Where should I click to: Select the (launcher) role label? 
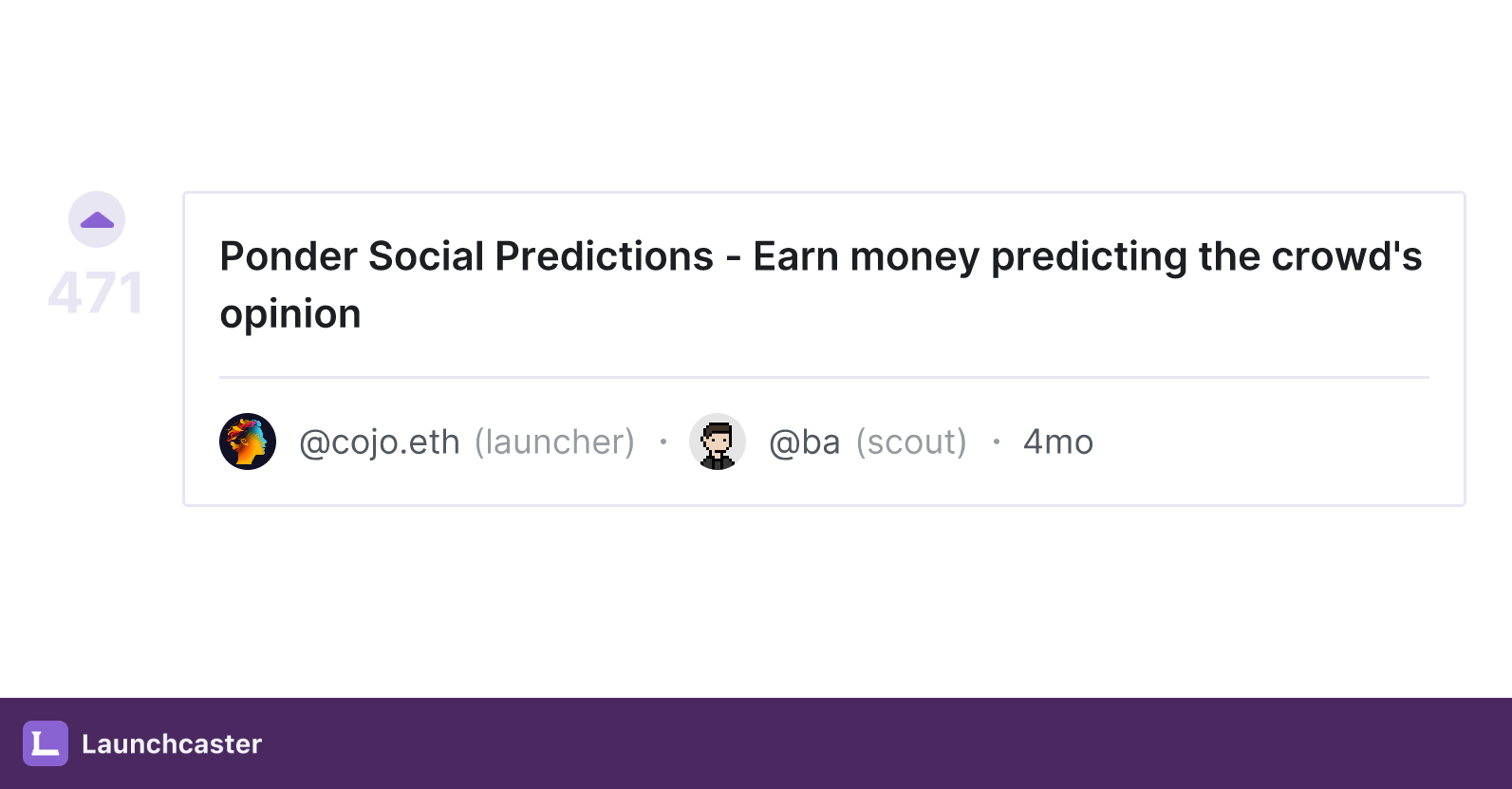tap(554, 442)
